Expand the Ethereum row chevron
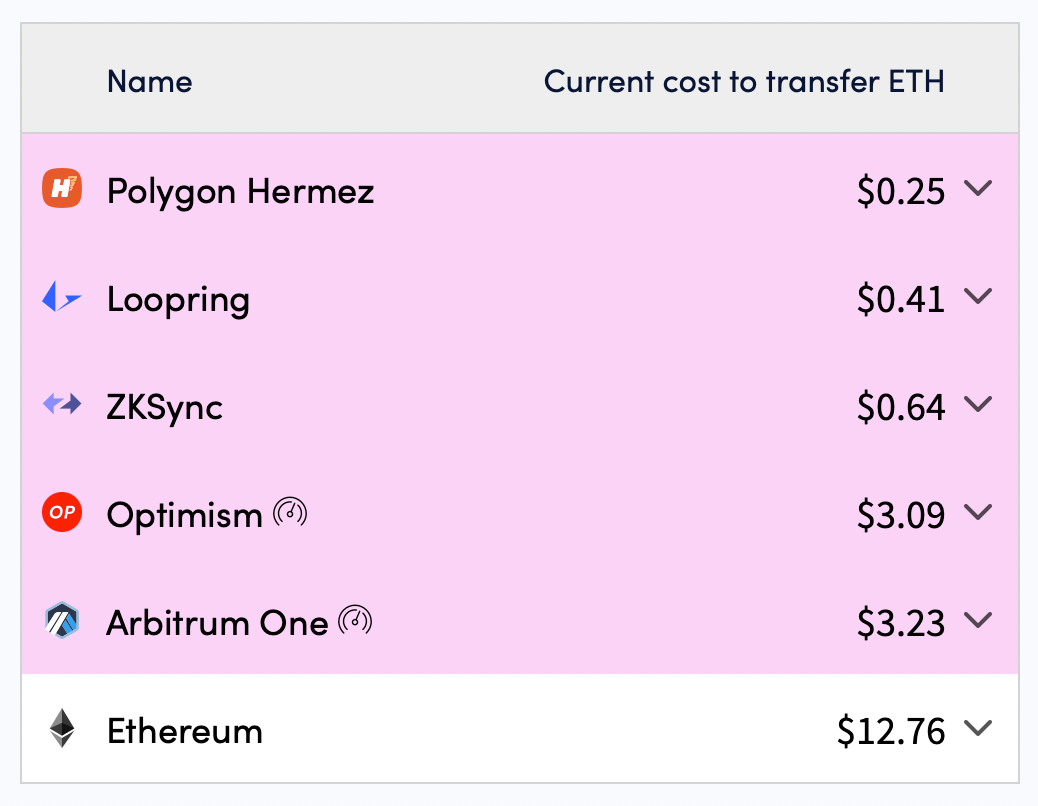Screen dimensions: 1038x806 (x=978, y=728)
